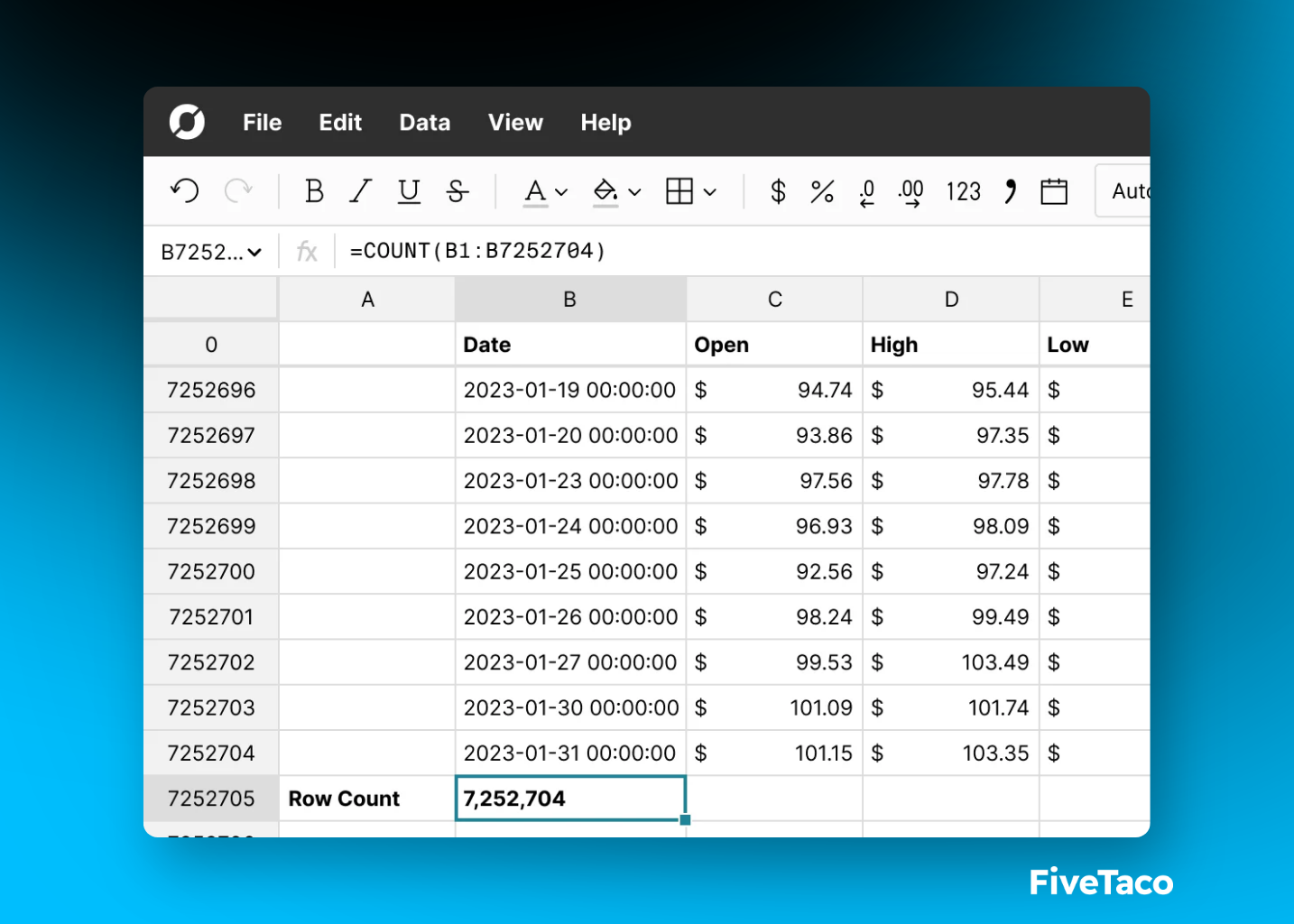1294x924 pixels.
Task: Toggle italic formatting
Action: (x=361, y=191)
